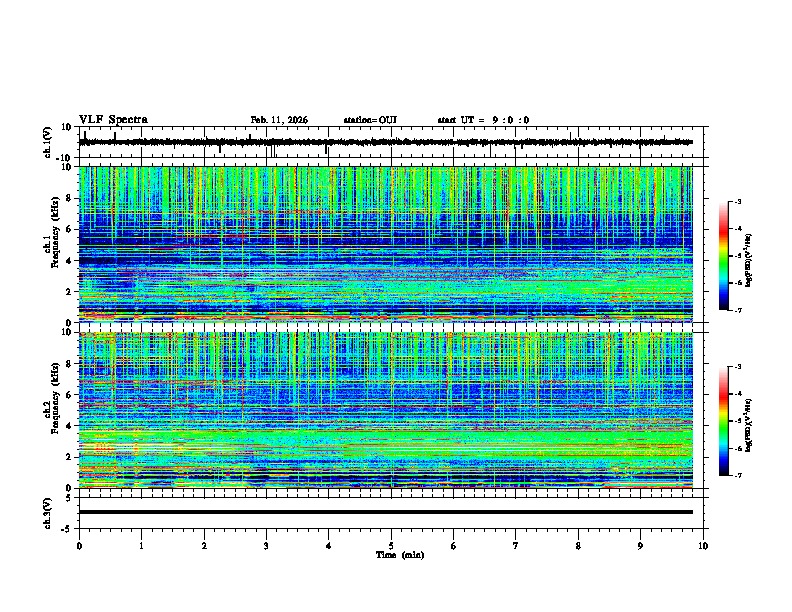Select the "Feb. 11, 2026" date text

279,120
